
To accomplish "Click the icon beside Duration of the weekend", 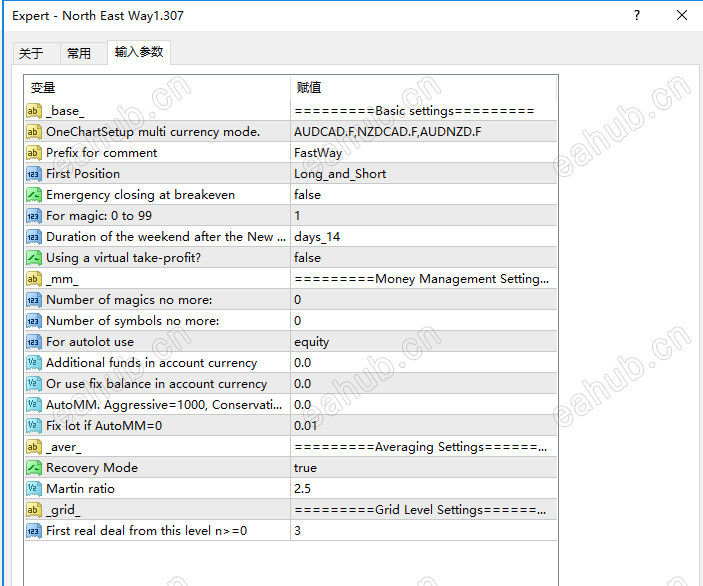I will (x=34, y=237).
